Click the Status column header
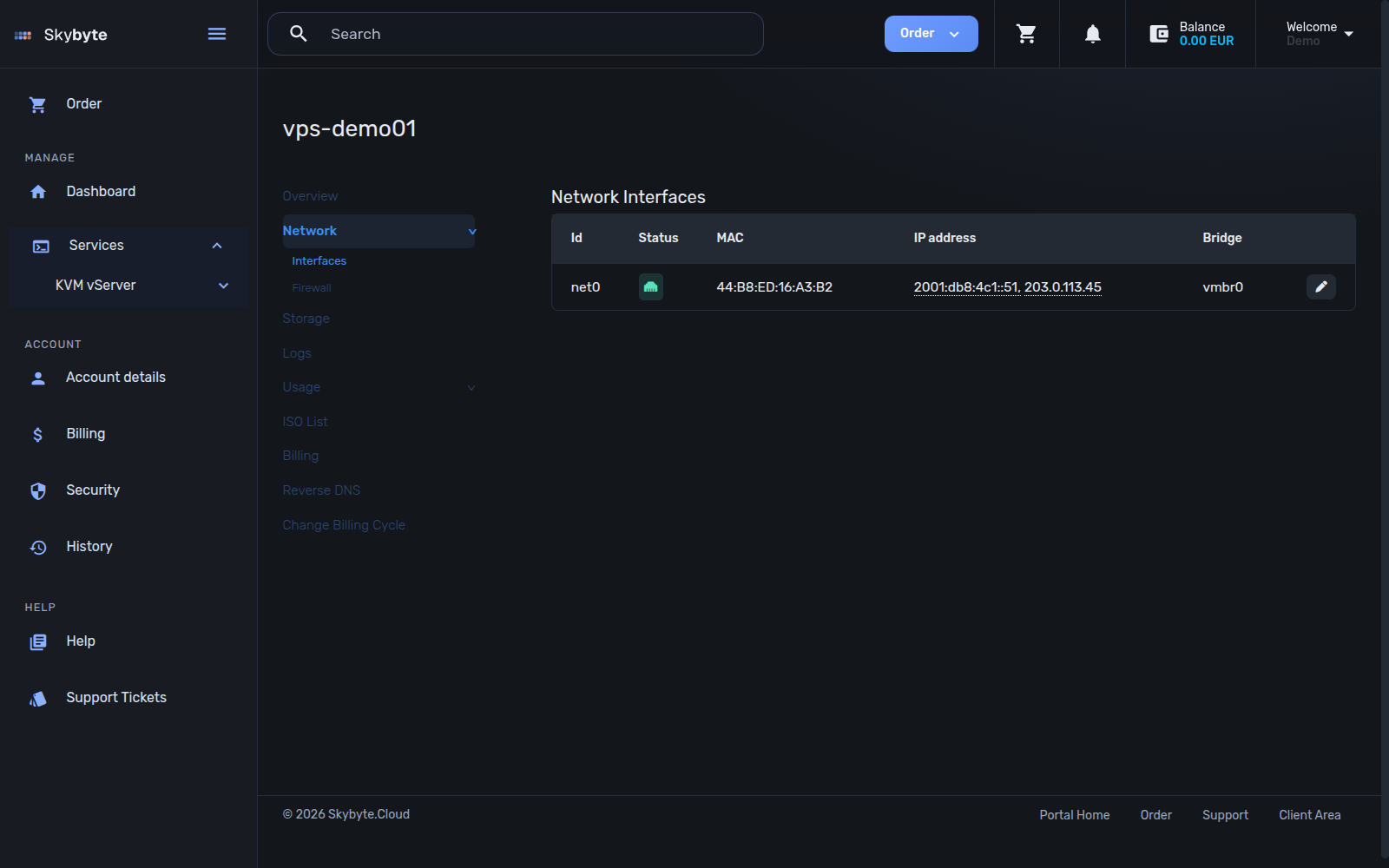 coord(658,238)
